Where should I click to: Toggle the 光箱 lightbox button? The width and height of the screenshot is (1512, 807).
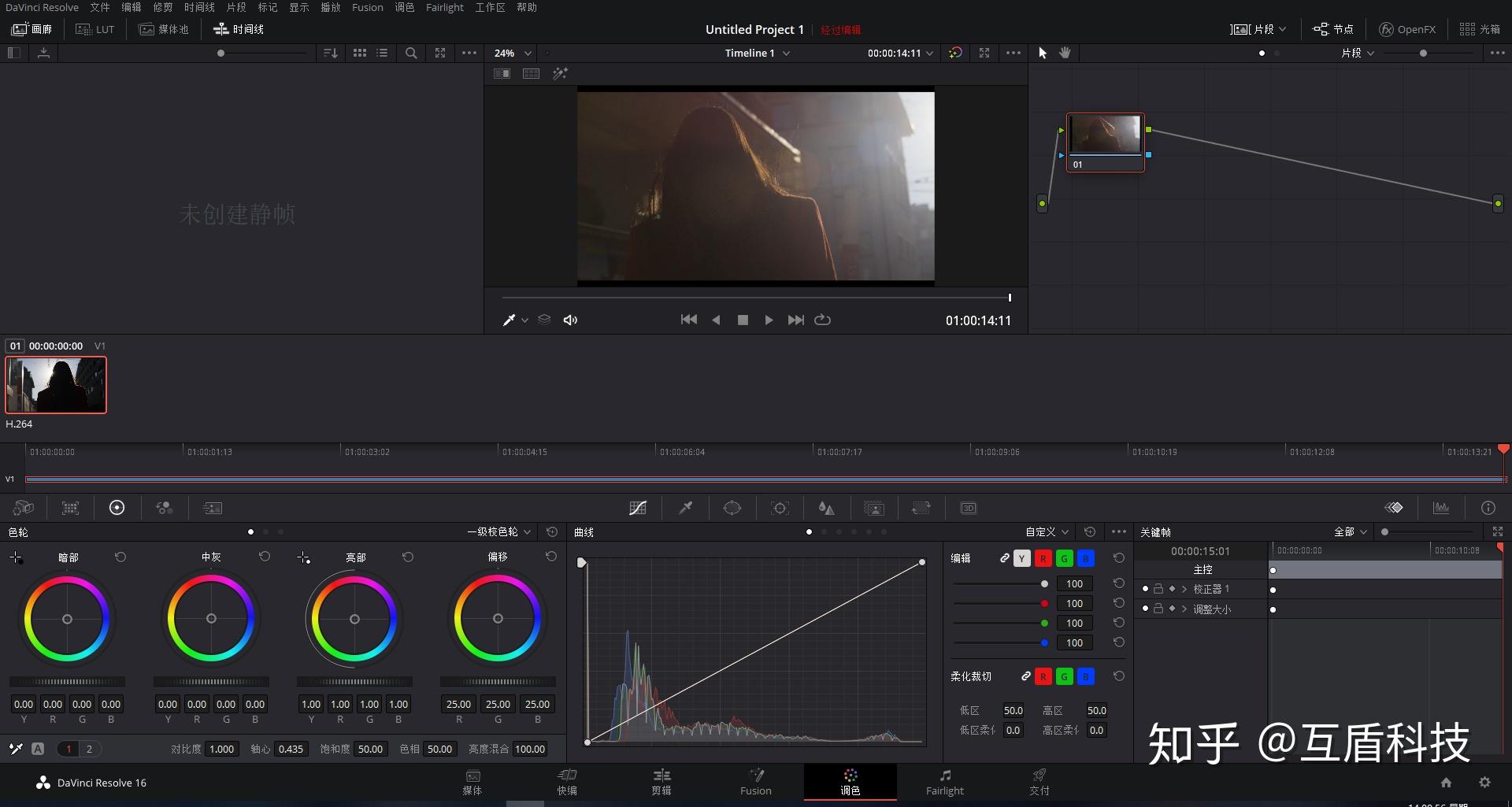click(1480, 29)
